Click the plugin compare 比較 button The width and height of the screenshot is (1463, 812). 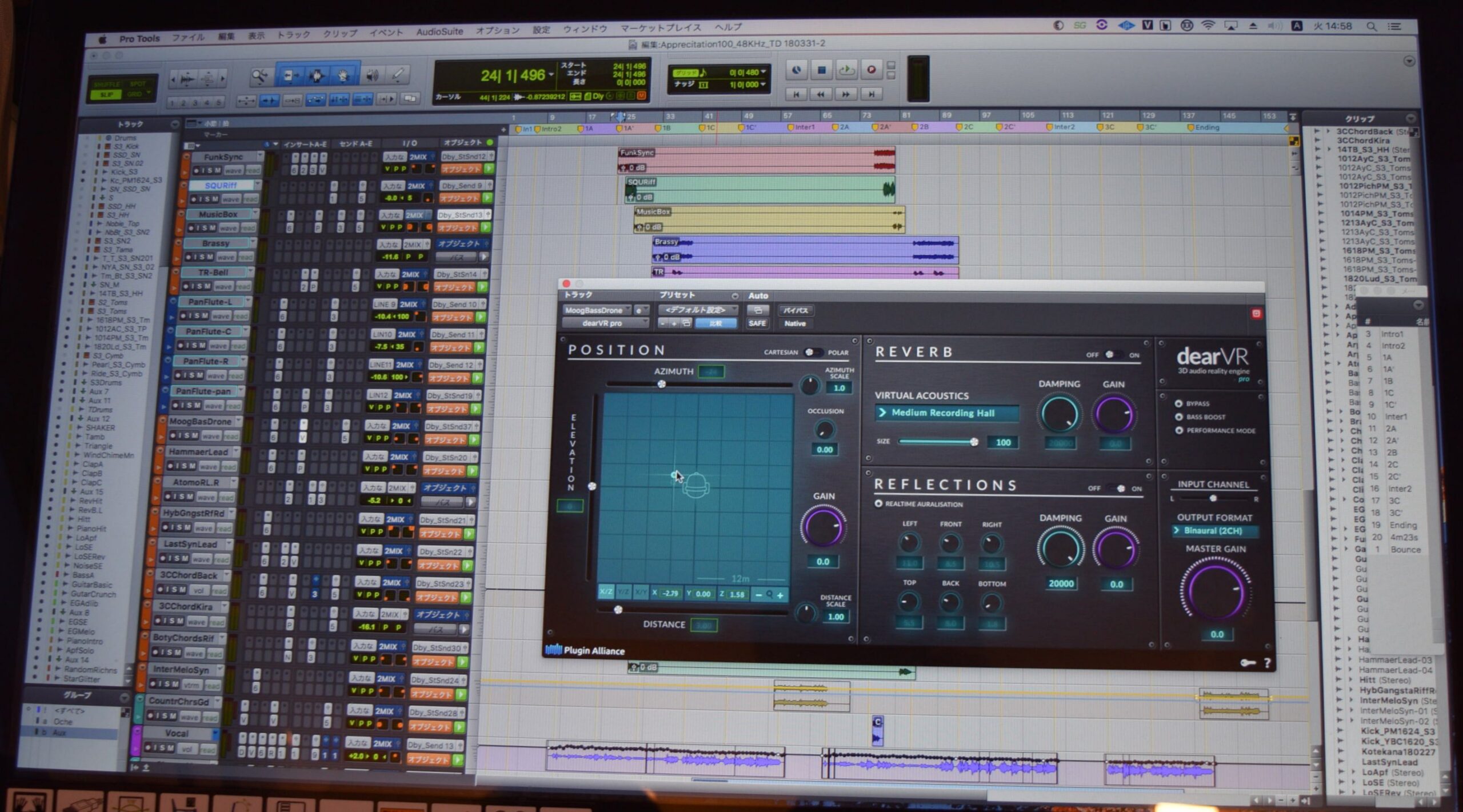[715, 323]
